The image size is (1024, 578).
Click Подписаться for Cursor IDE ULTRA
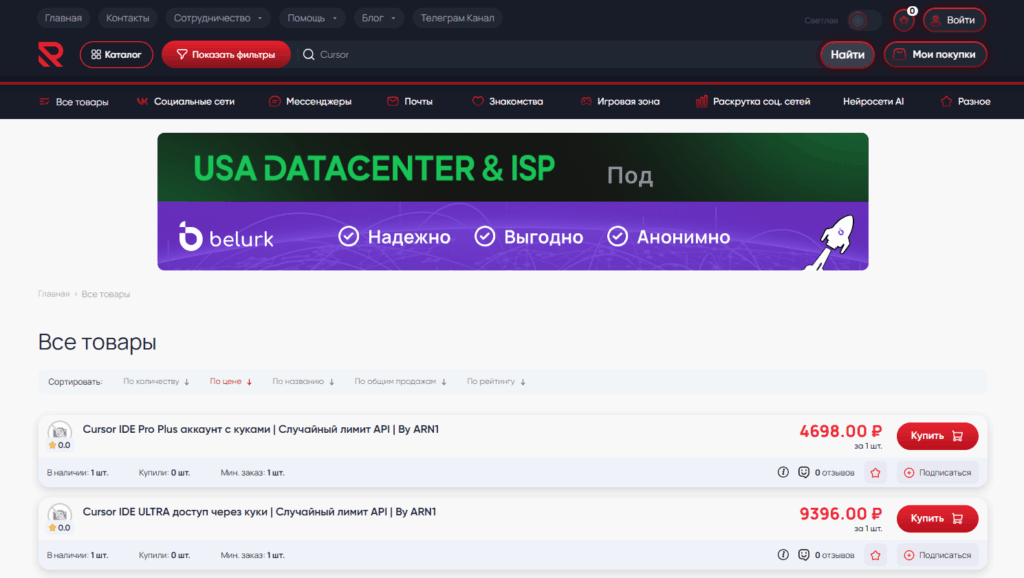(x=937, y=555)
